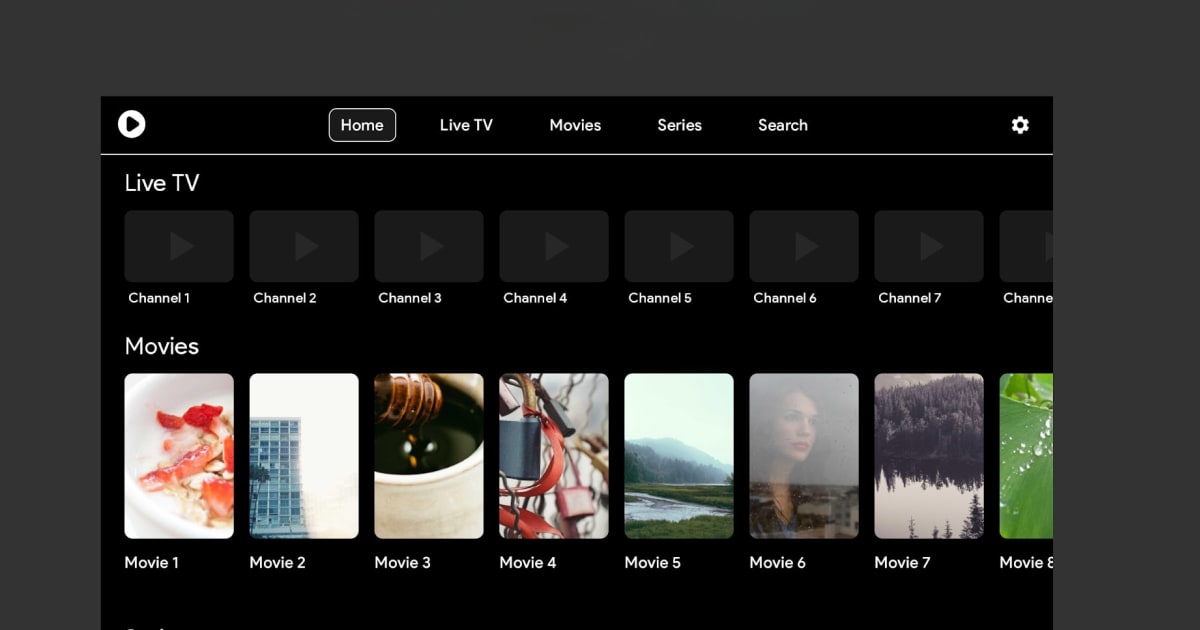Open the Settings gear icon

point(1019,125)
